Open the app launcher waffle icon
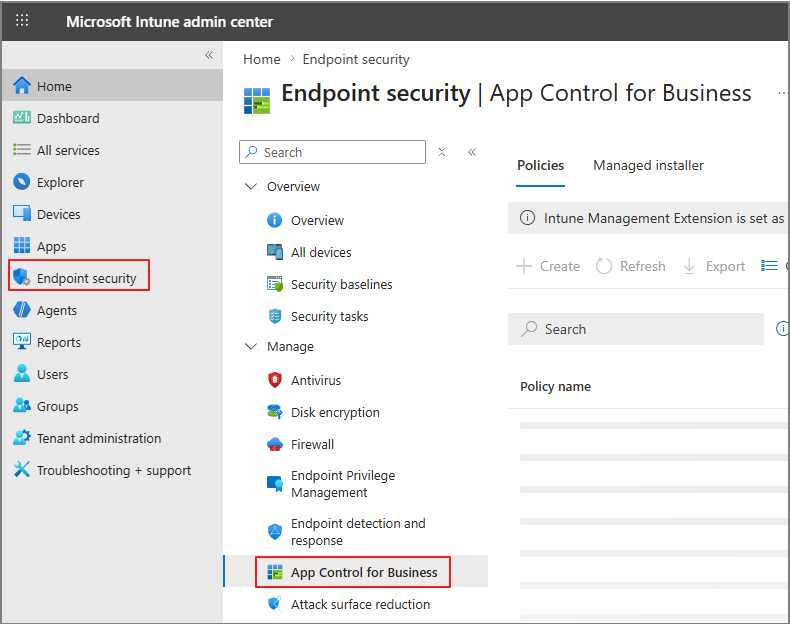This screenshot has width=790, height=624. 22,20
